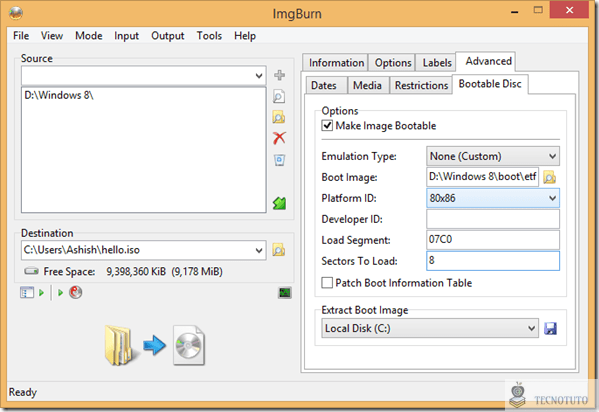Viewport: 599px width, 412px height.
Task: Remove selected source with red X icon
Action: 280,138
